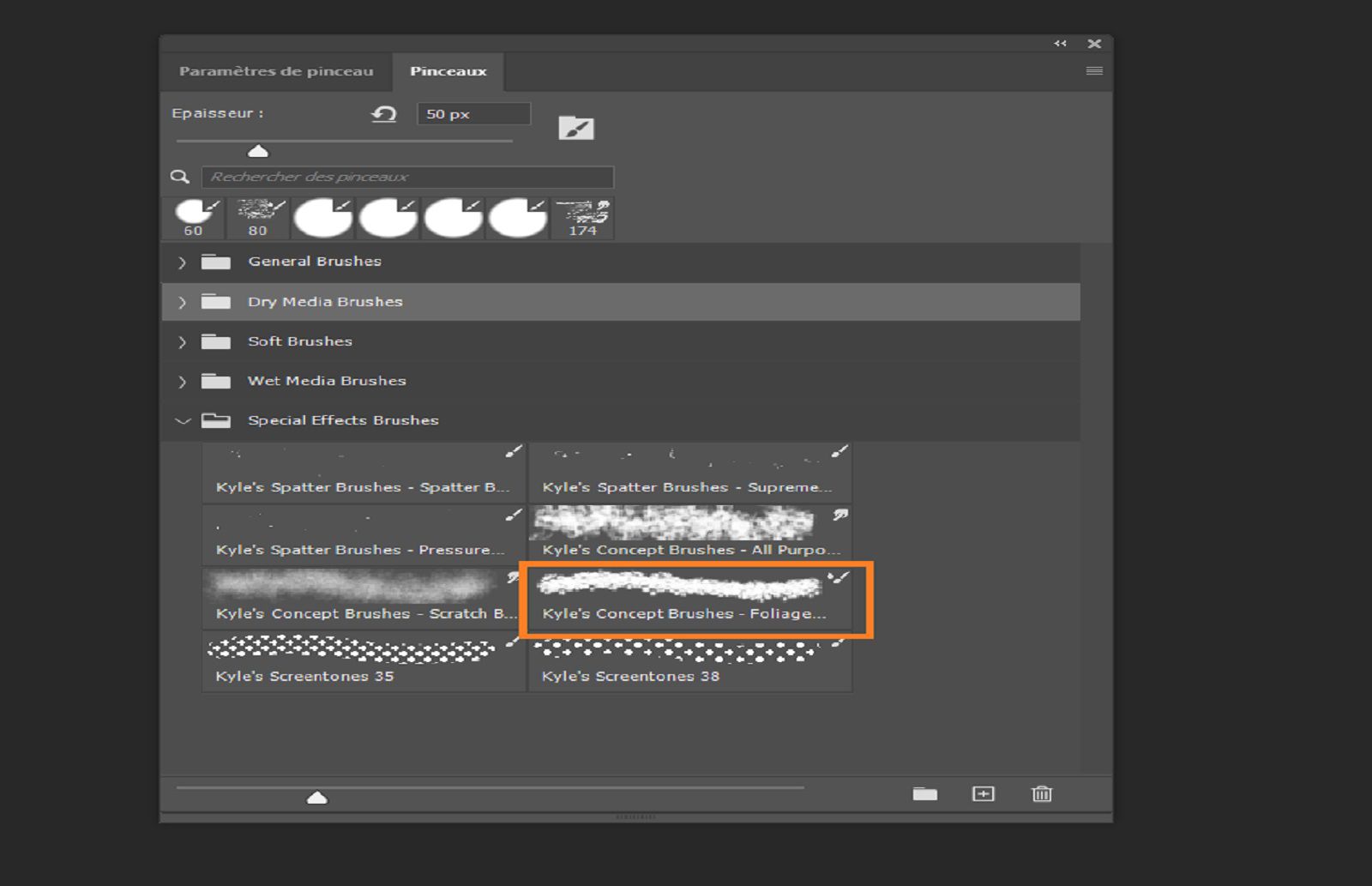Open brush settings via the brush-folder icon
The width and height of the screenshot is (1372, 886).
coord(576,129)
